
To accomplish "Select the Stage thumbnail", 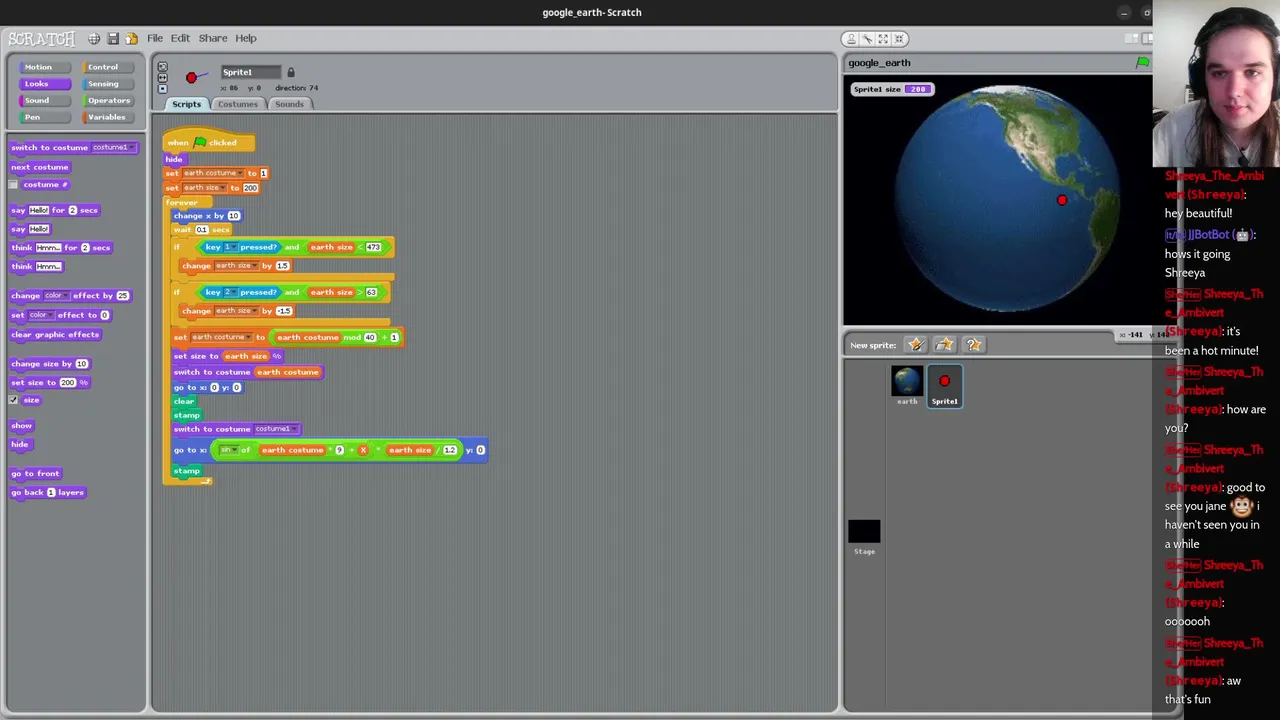I will coord(864,537).
